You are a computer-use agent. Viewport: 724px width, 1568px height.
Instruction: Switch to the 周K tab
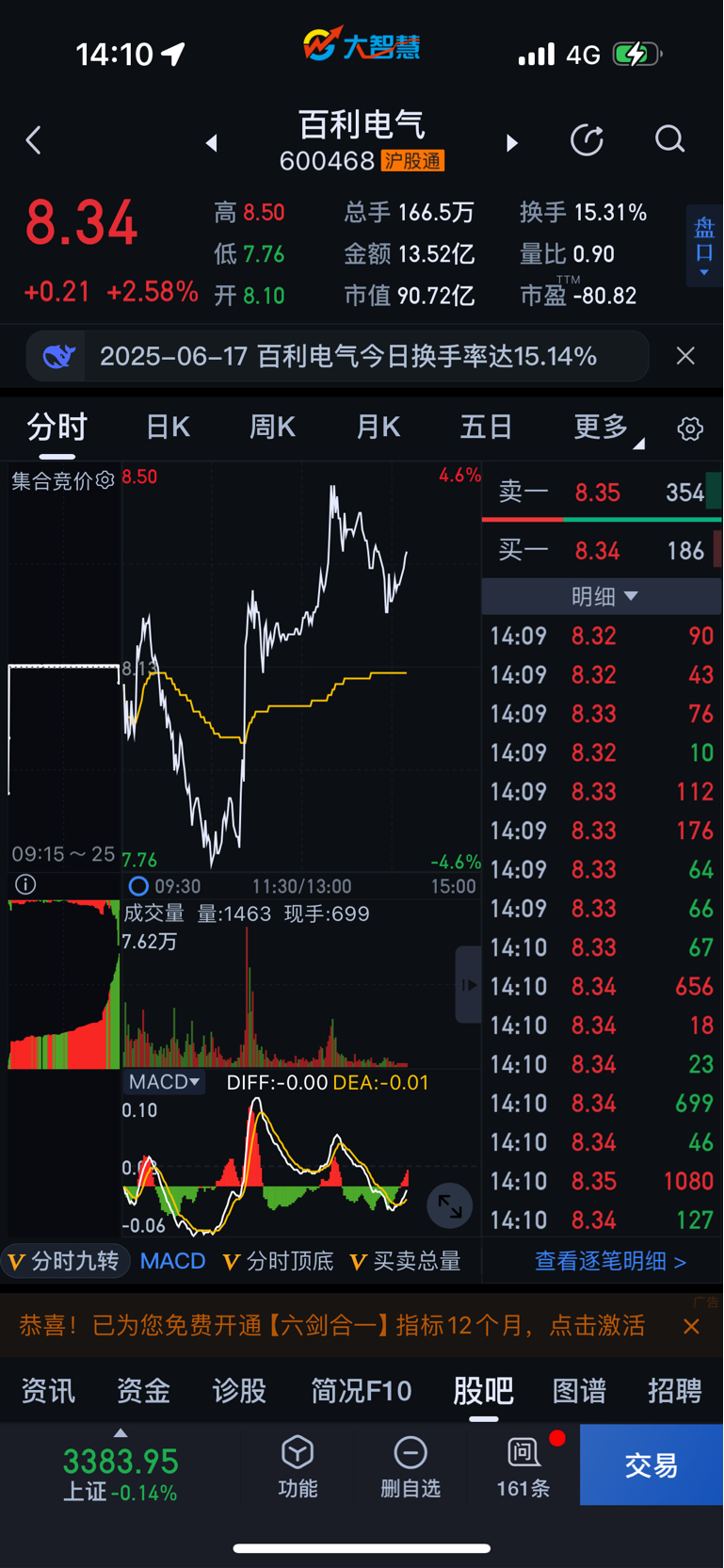point(272,428)
